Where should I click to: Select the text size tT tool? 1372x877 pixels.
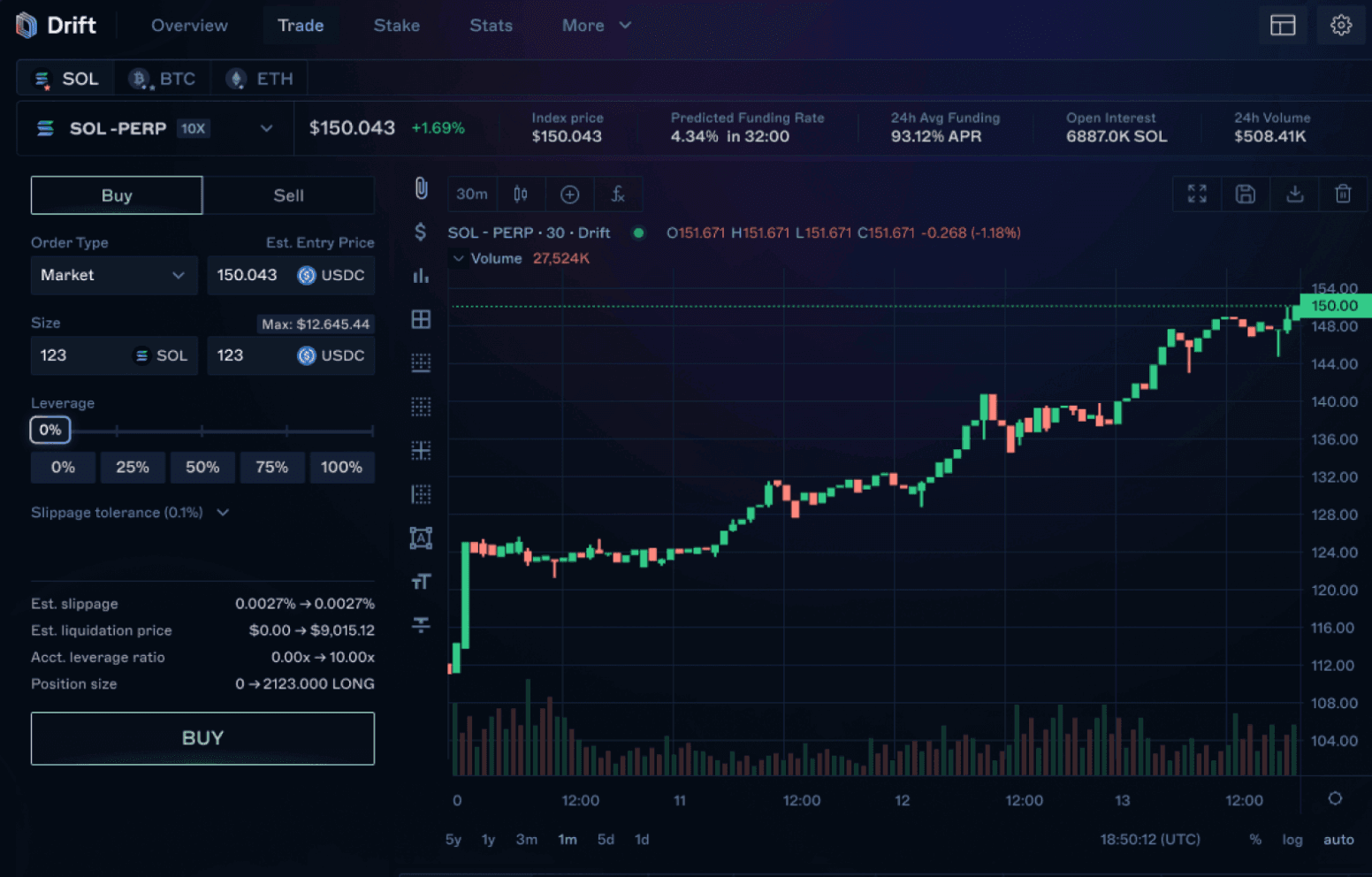[421, 581]
